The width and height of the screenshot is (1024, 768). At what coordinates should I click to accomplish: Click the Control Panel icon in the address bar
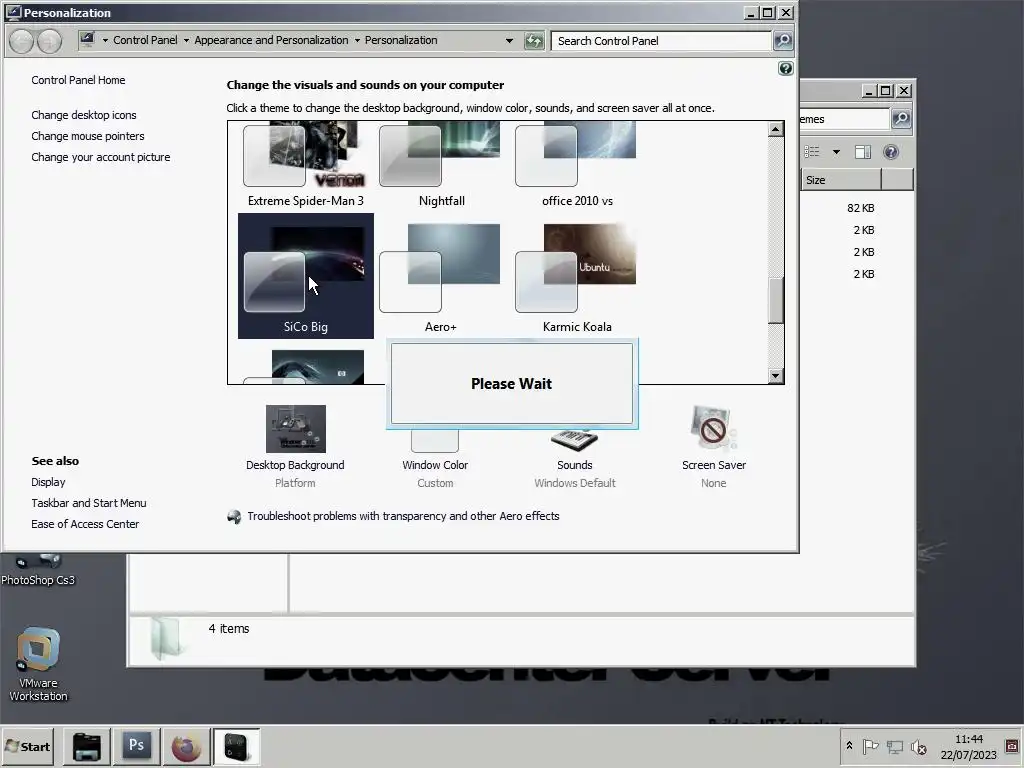87,40
